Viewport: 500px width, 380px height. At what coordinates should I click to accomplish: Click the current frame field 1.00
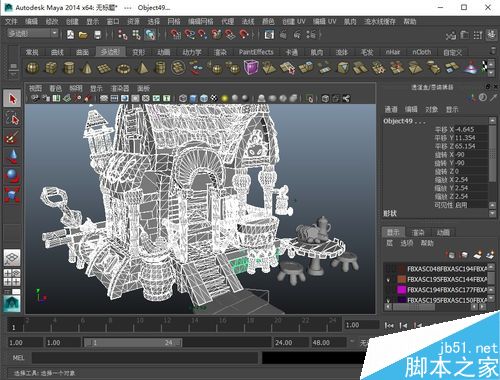[361, 325]
